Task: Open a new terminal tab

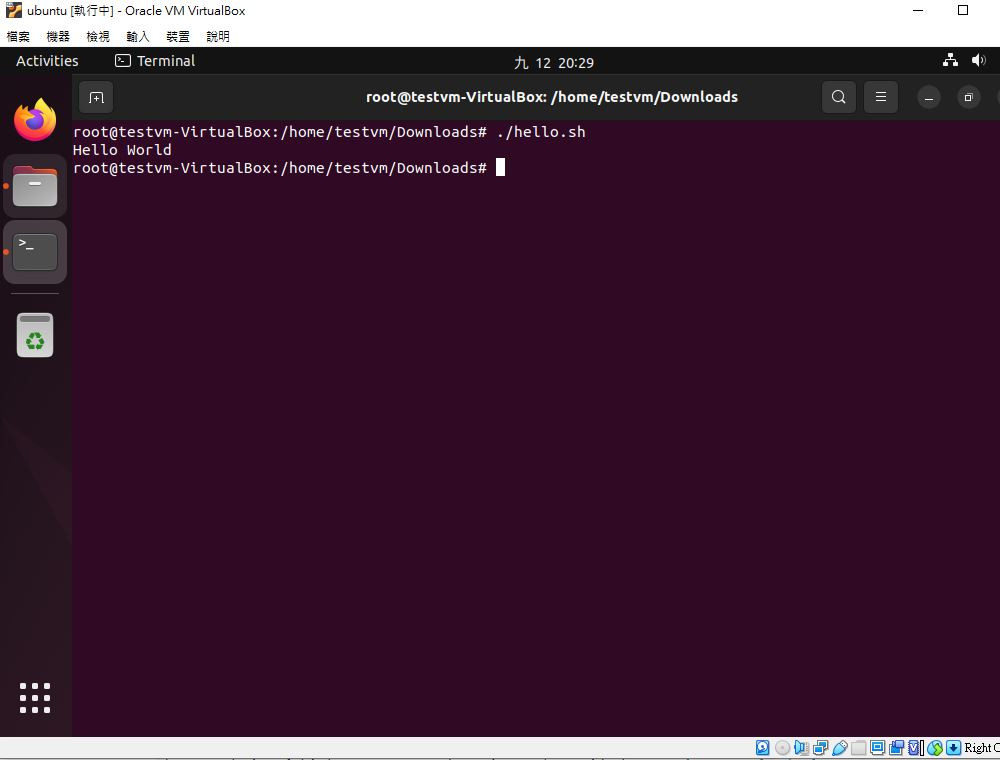Action: pyautogui.click(x=96, y=98)
